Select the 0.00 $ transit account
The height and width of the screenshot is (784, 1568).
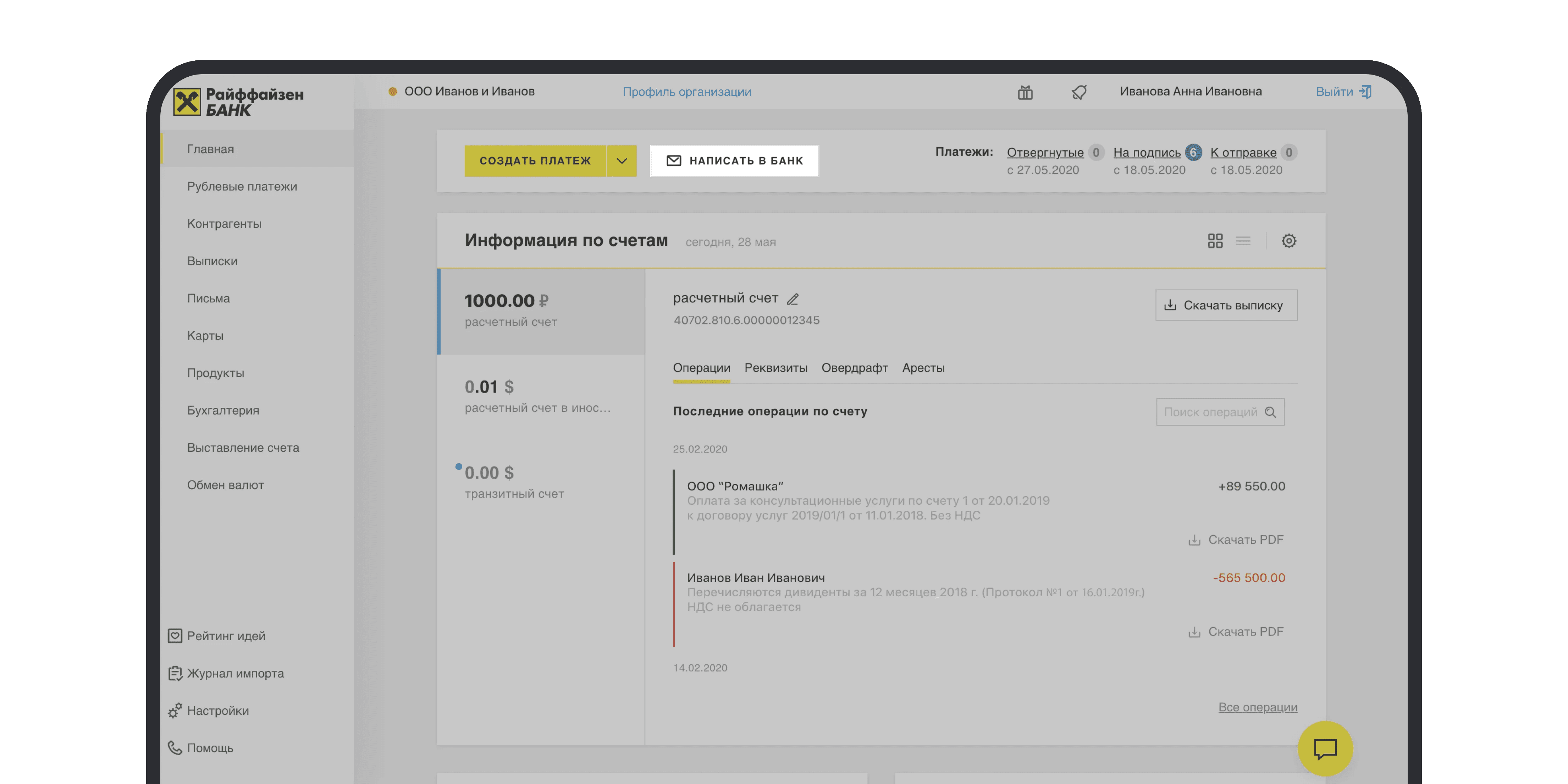[x=541, y=482]
